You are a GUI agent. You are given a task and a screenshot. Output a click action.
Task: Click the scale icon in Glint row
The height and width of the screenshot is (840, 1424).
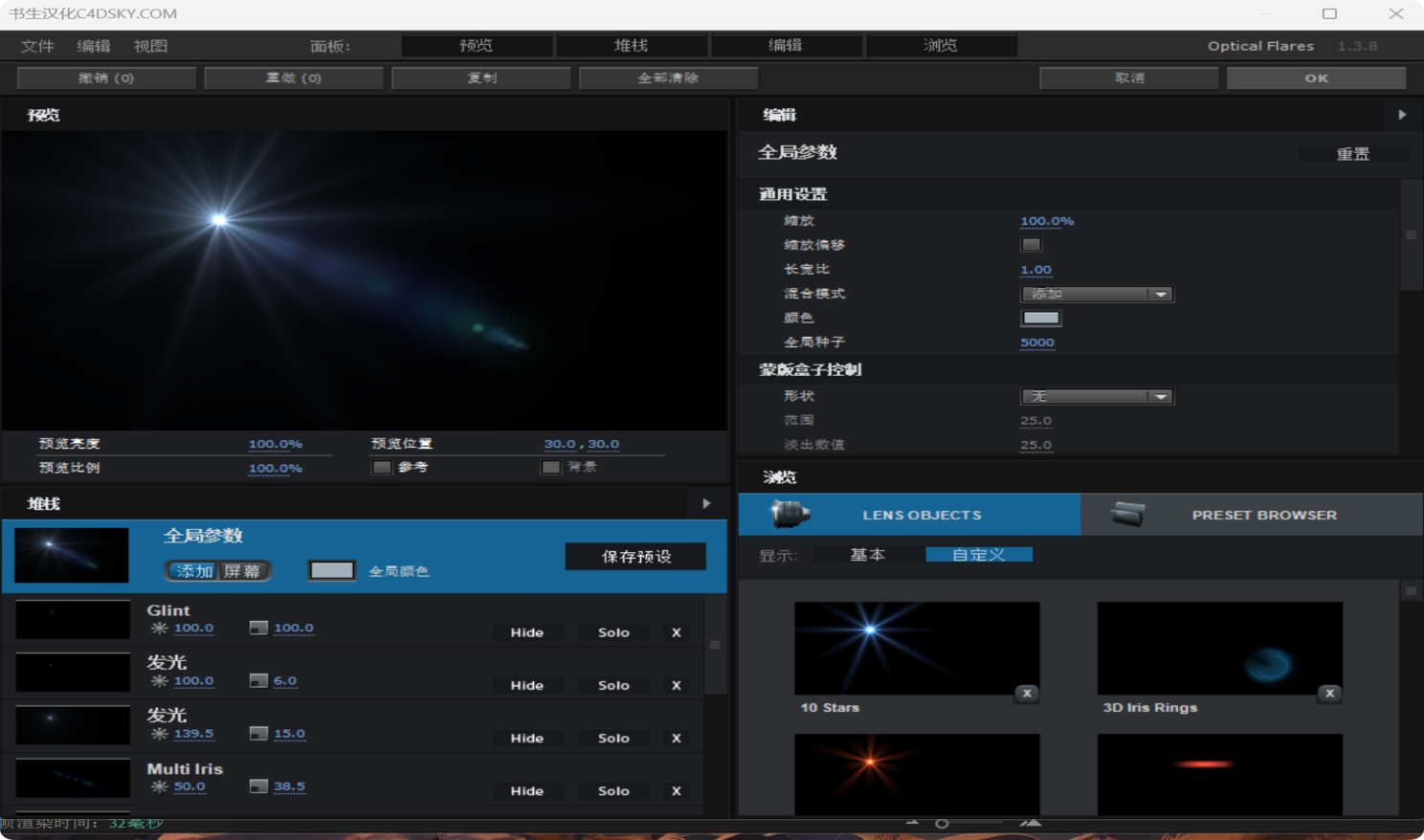pyautogui.click(x=258, y=629)
